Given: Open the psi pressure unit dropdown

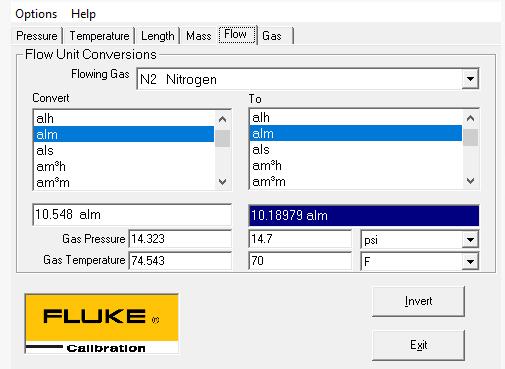Looking at the screenshot, I should [470, 240].
